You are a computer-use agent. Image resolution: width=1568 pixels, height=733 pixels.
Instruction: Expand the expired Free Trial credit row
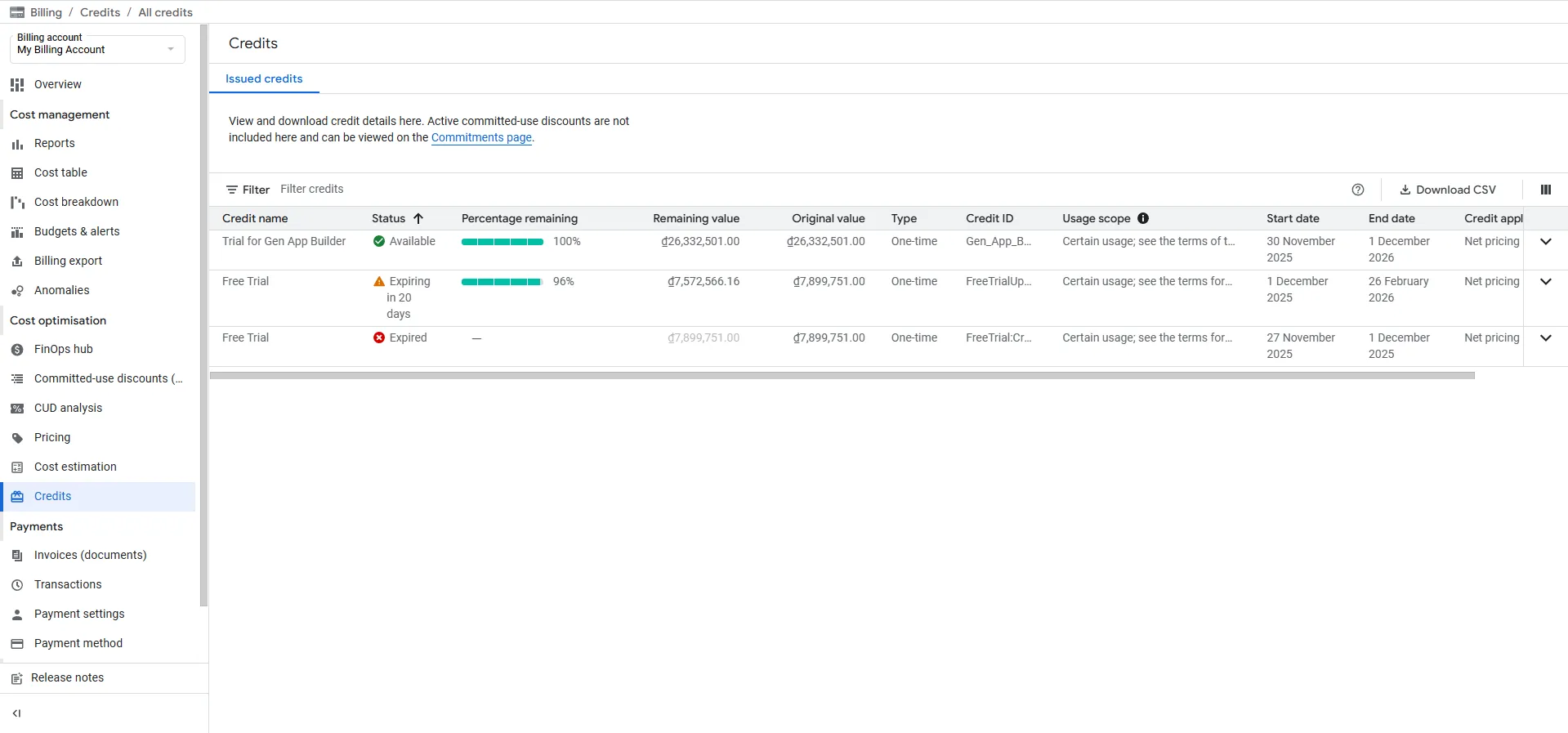pos(1546,338)
